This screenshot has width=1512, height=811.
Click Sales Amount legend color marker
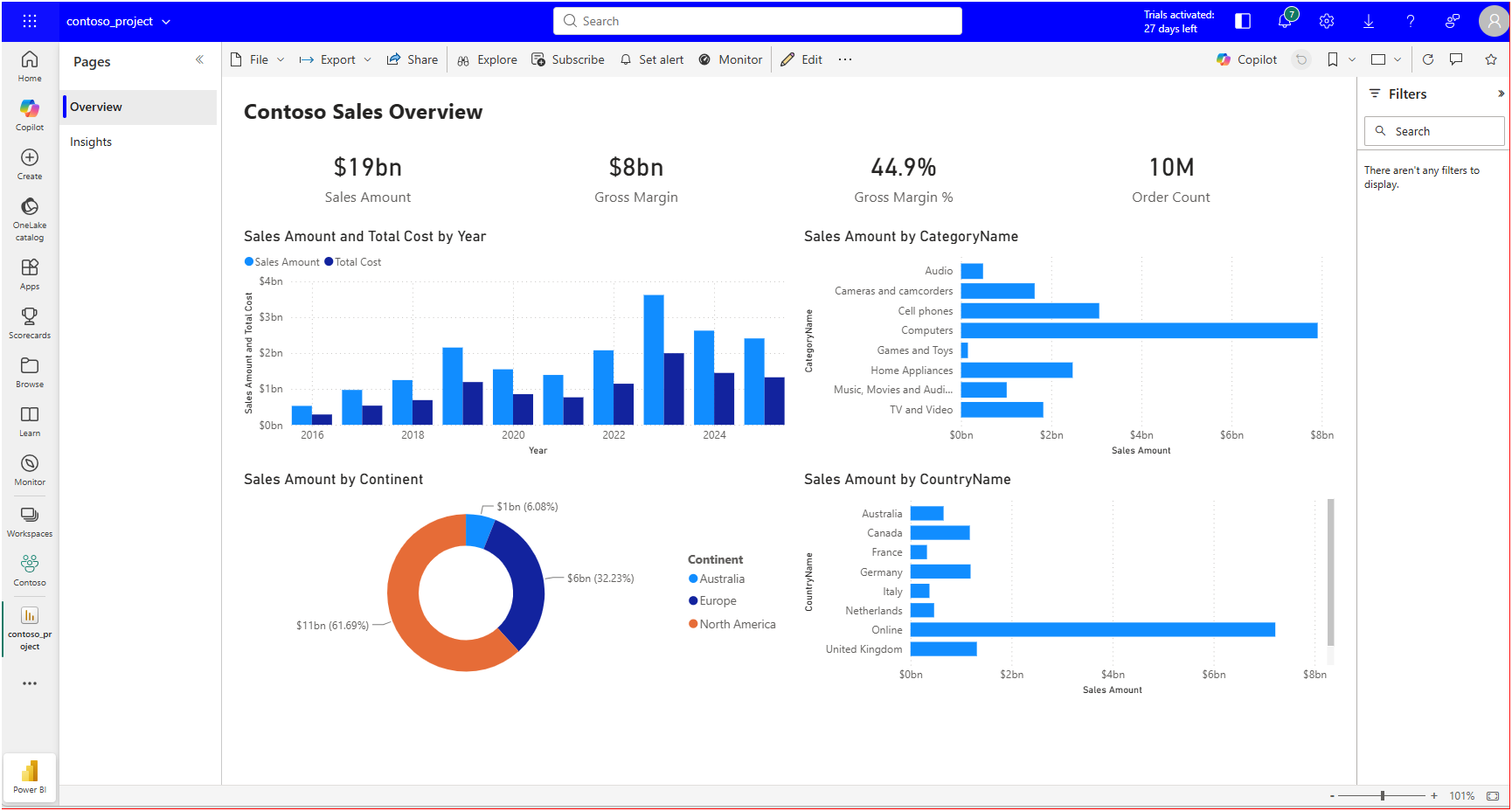click(x=249, y=261)
